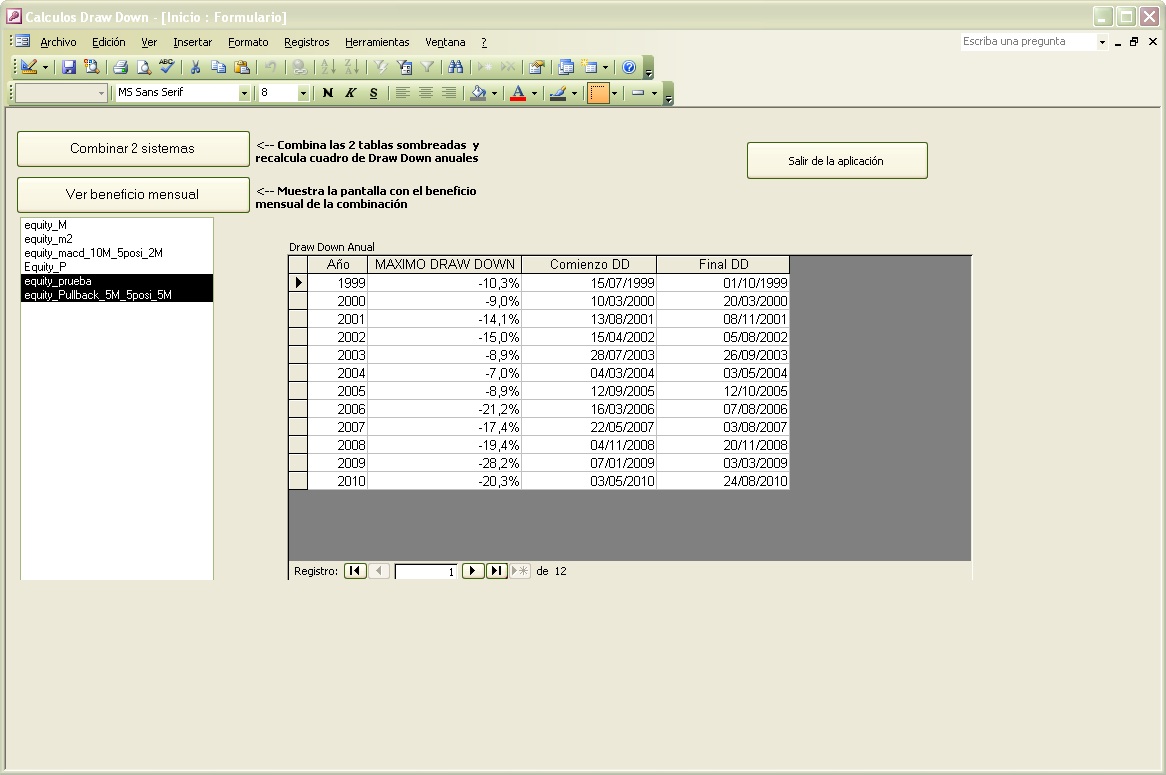This screenshot has height=775, width=1166.
Task: Toggle italic formatting (K)
Action: 350,93
